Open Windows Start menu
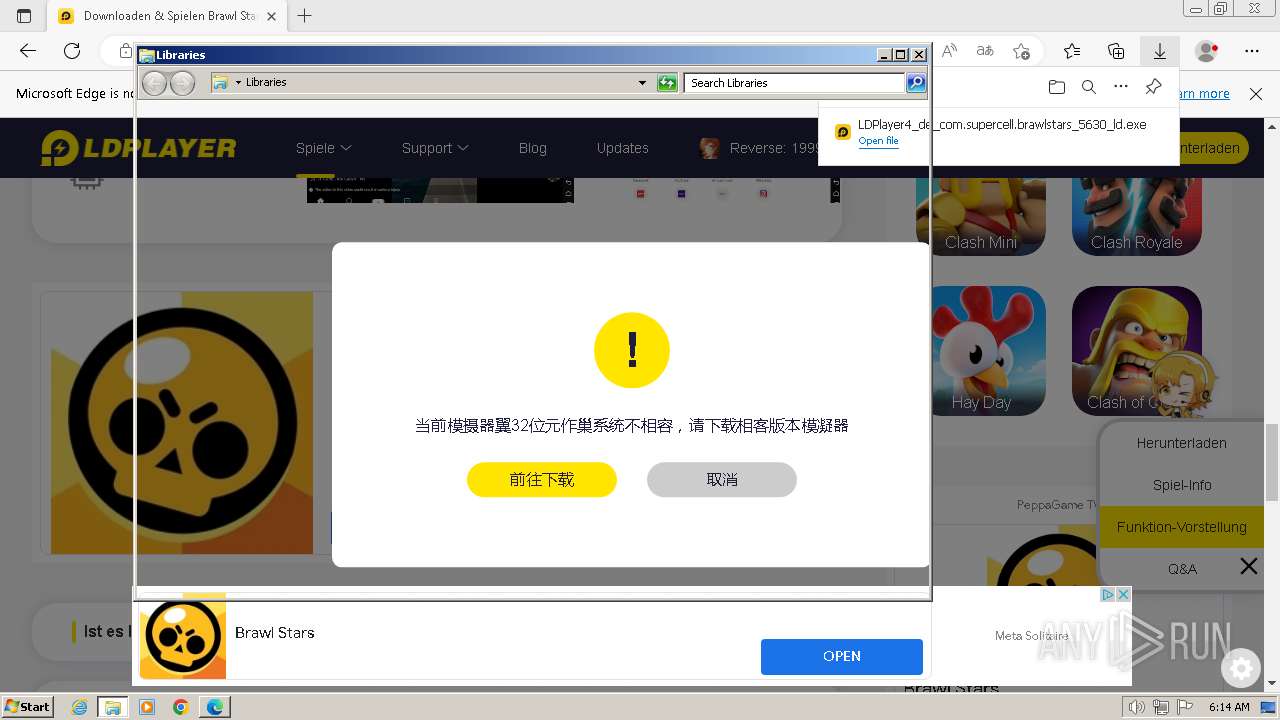 click(28, 707)
